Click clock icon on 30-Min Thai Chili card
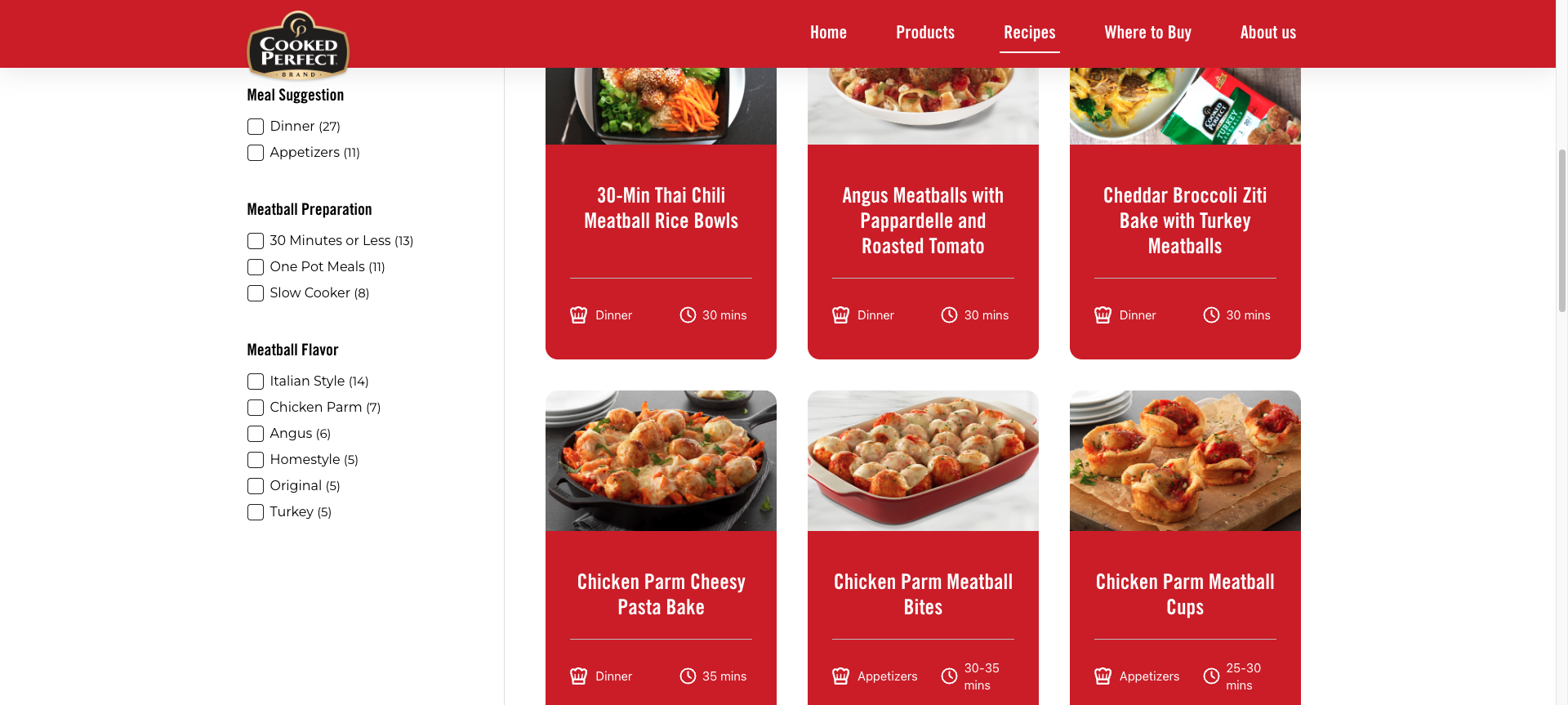The height and width of the screenshot is (705, 1568). click(x=688, y=315)
